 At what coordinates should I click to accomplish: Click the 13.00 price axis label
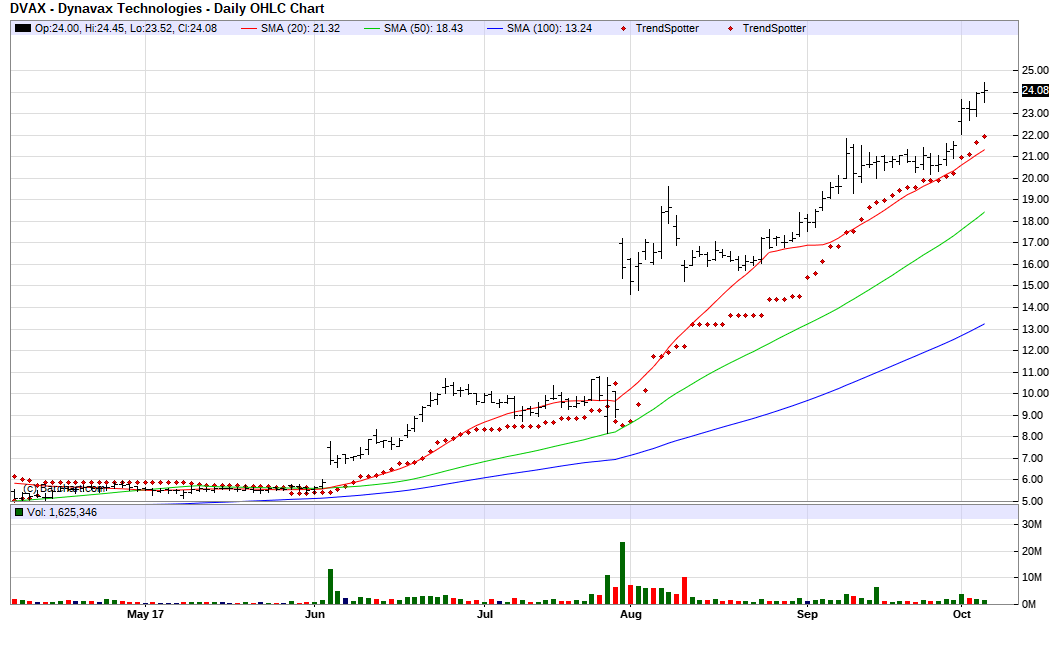pos(1035,329)
